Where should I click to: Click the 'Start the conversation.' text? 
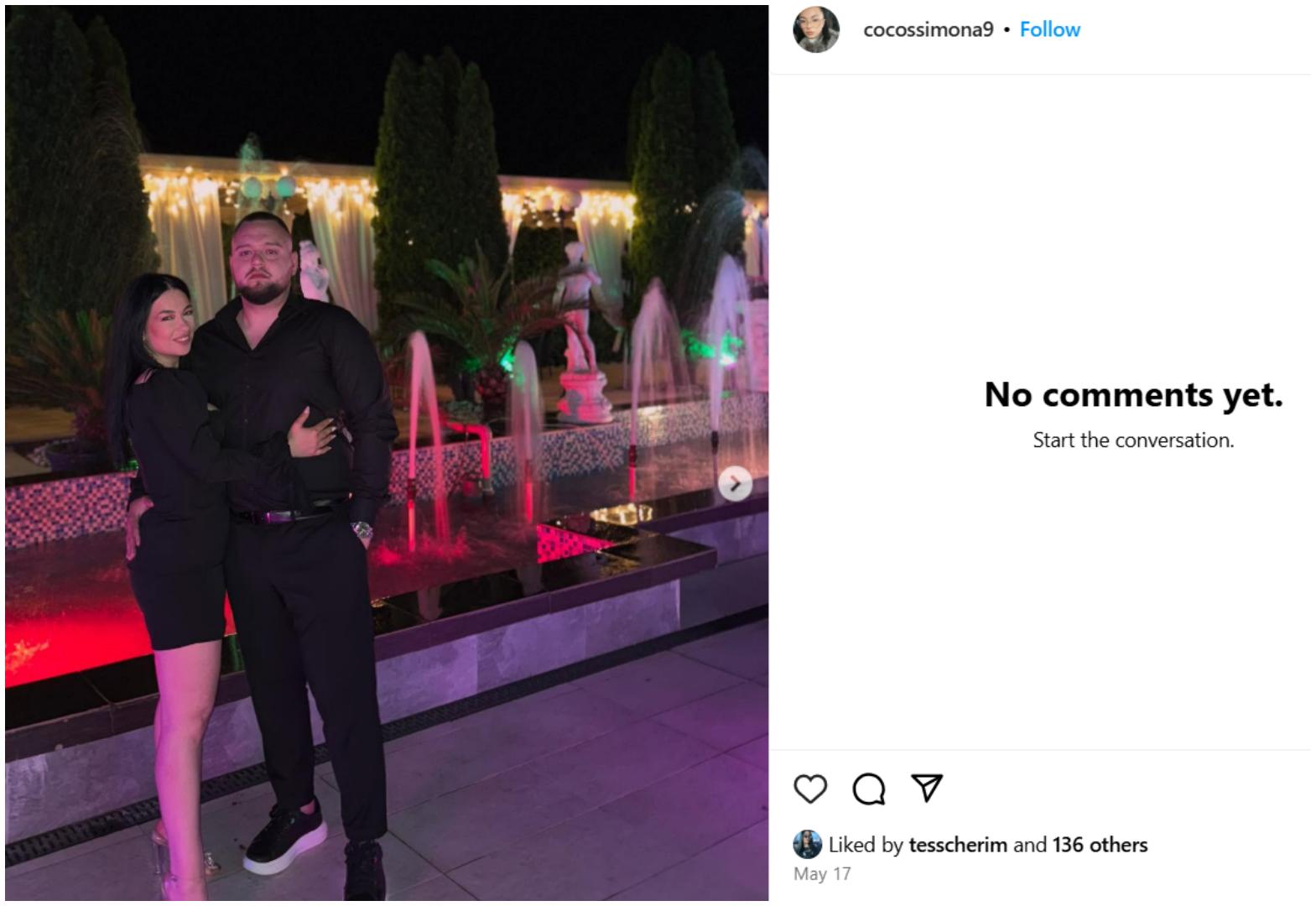tap(1133, 440)
